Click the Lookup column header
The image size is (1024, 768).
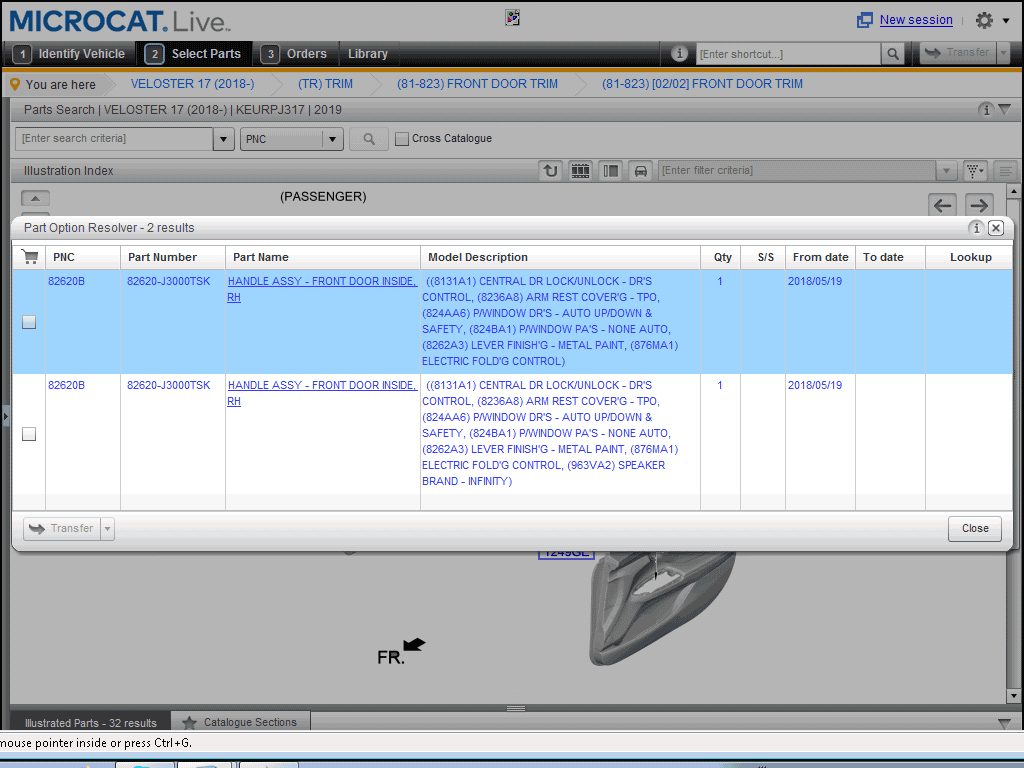pyautogui.click(x=970, y=257)
